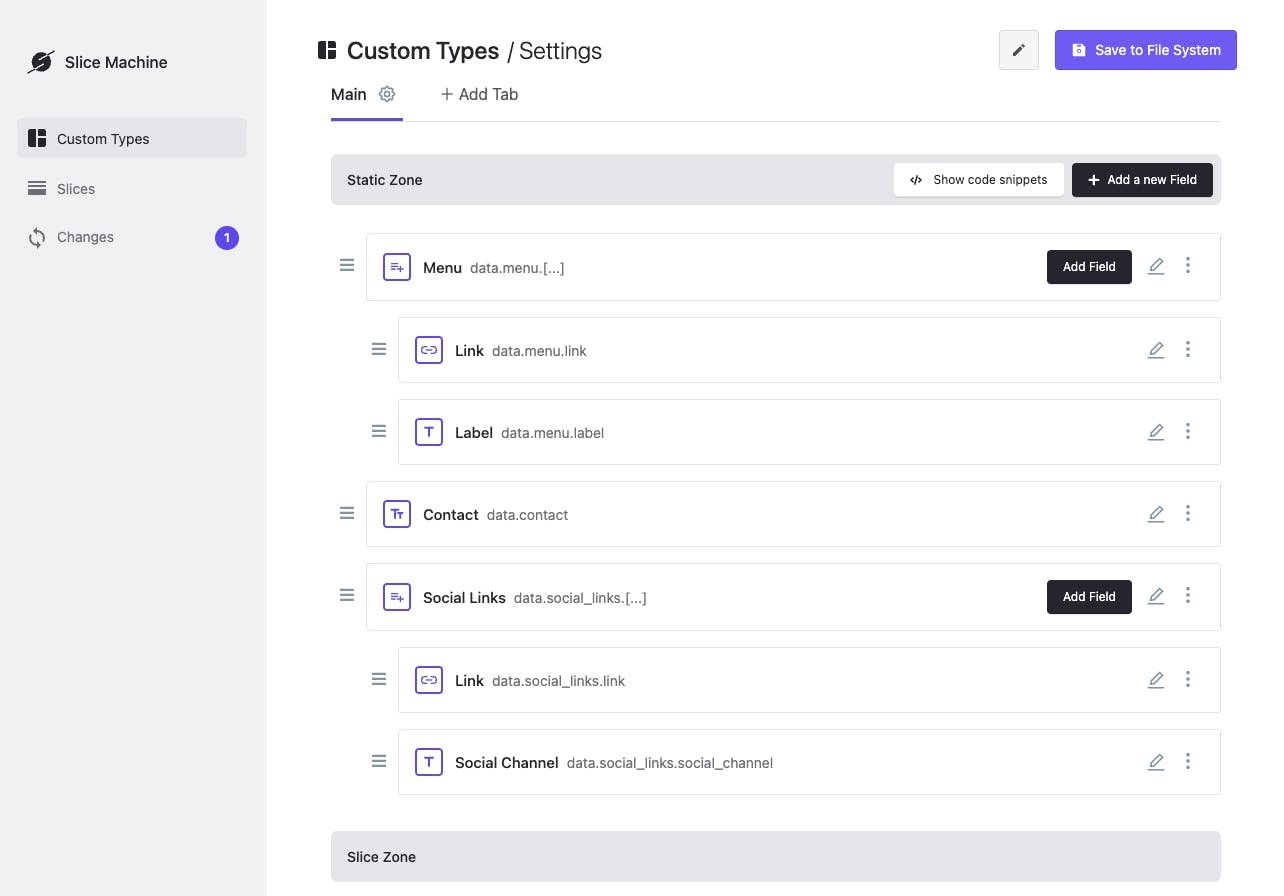Open the Social Links group options menu
The image size is (1284, 896).
click(x=1188, y=595)
